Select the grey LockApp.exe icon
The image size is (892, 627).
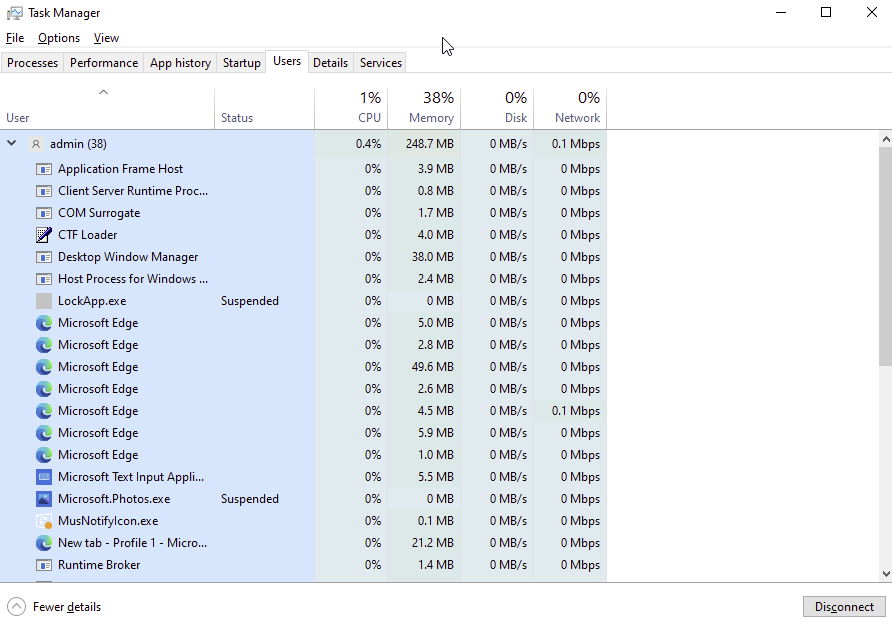click(44, 301)
